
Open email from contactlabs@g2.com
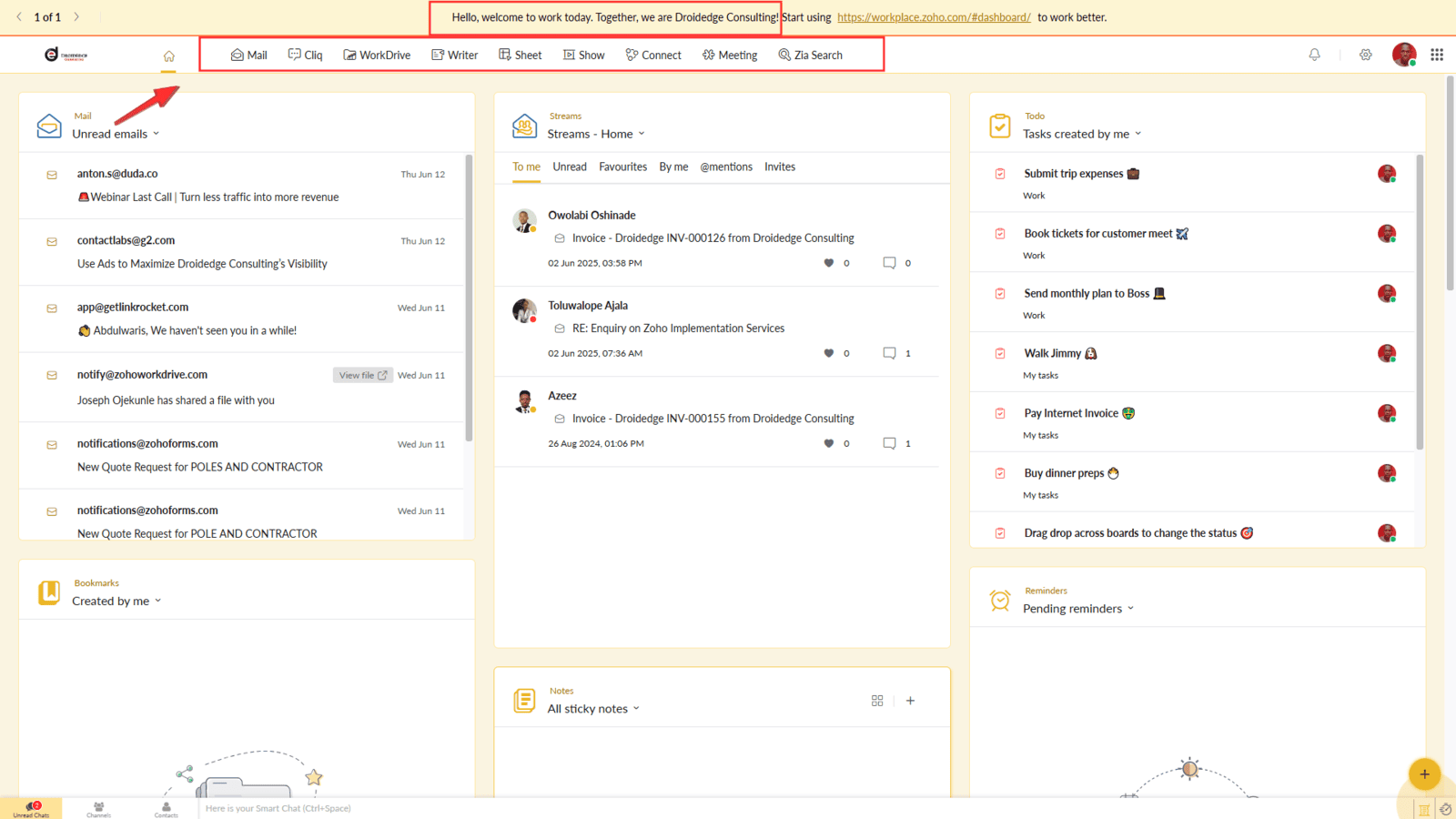point(242,252)
